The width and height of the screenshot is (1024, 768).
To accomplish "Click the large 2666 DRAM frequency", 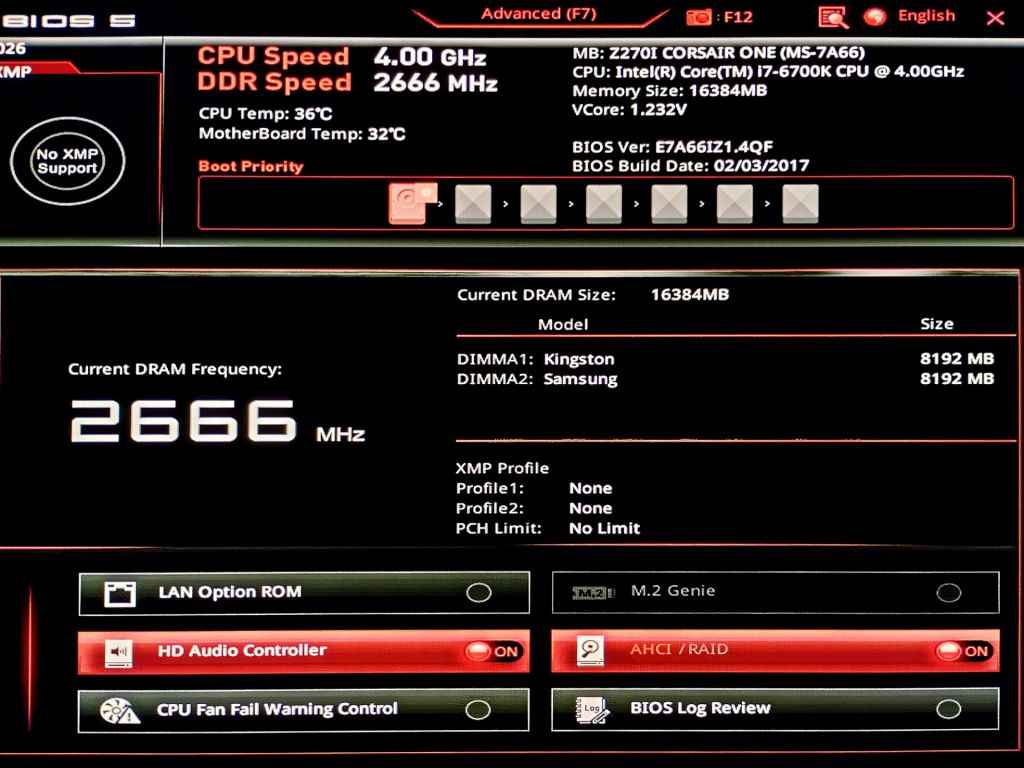I will coord(184,421).
